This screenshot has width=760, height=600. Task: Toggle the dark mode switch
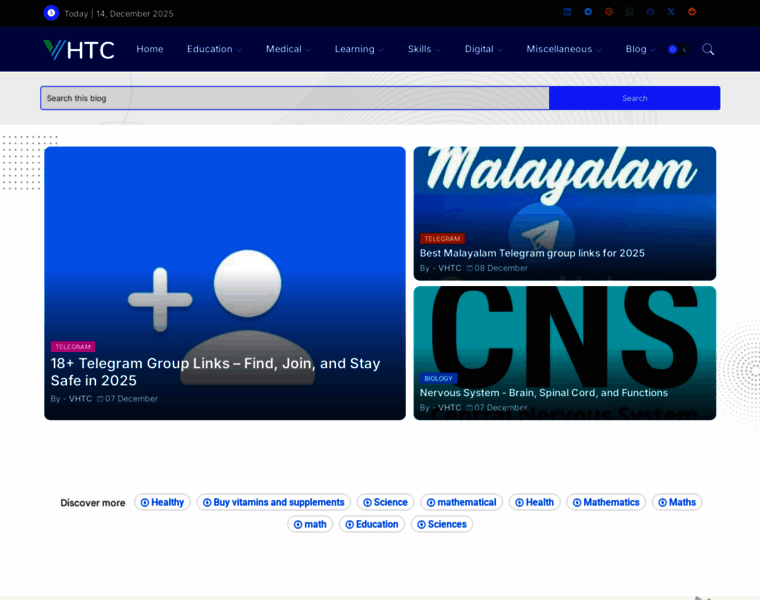pos(679,49)
